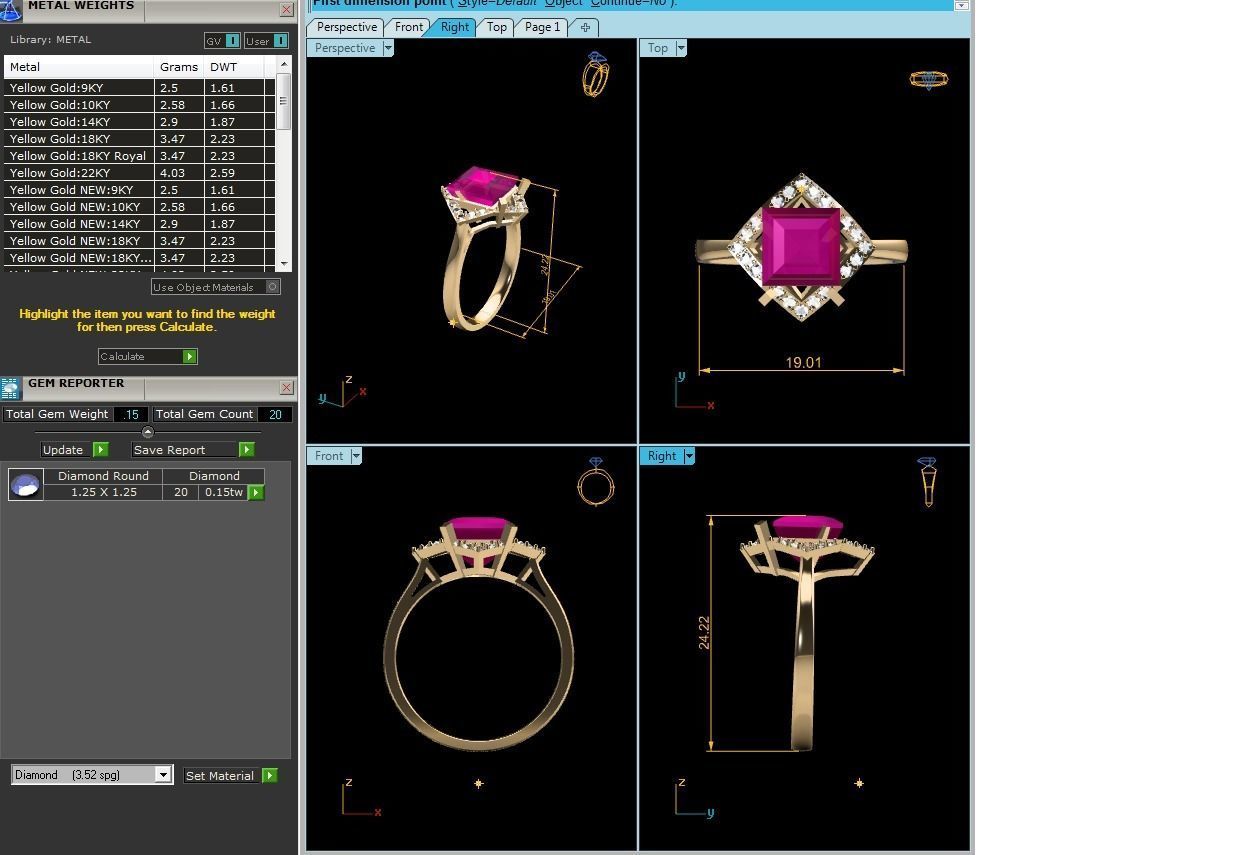Click the Perspective viewport label
This screenshot has width=1240, height=855.
pos(345,48)
